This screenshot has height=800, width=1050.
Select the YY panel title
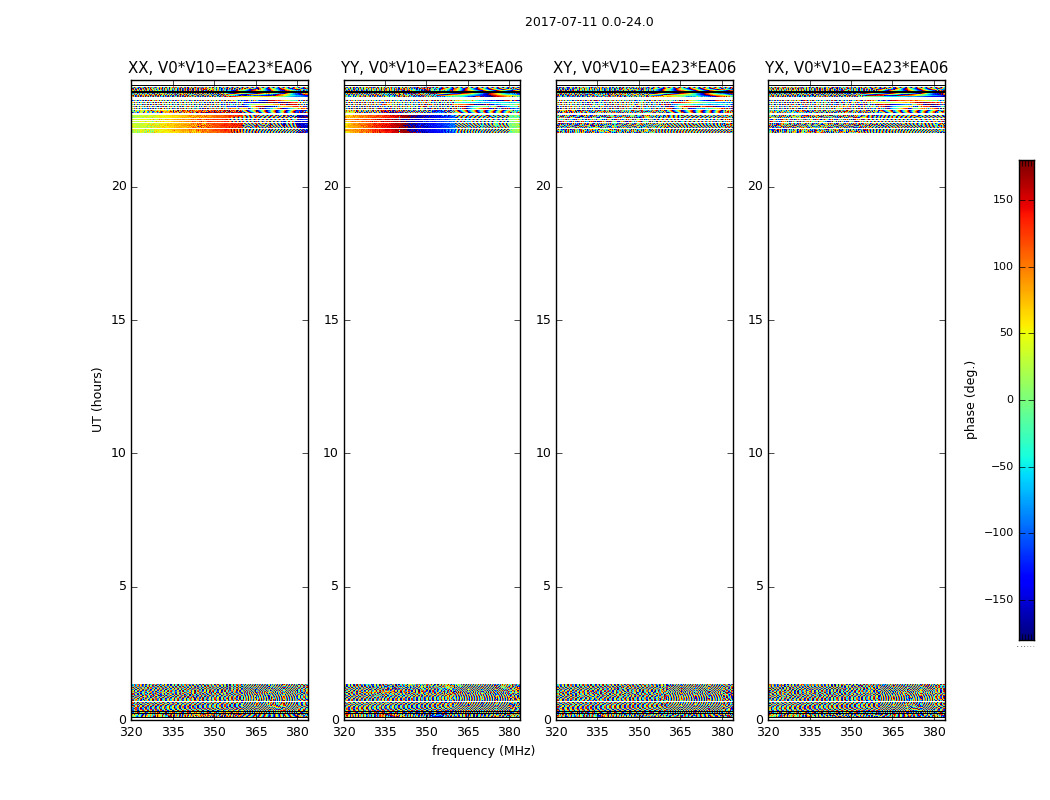[432, 68]
